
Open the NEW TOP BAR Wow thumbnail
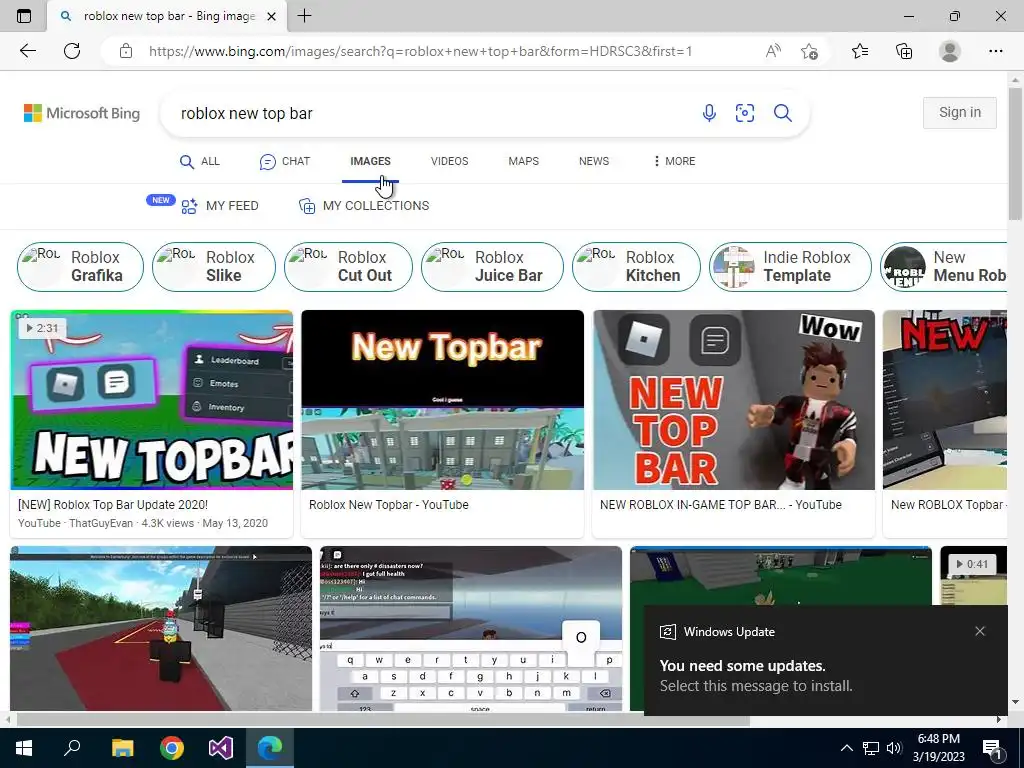733,400
